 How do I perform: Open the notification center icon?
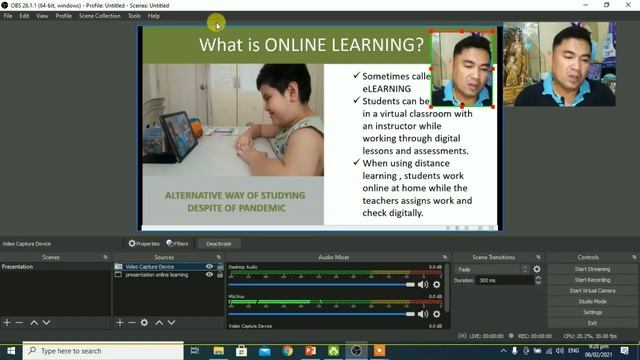[624, 351]
